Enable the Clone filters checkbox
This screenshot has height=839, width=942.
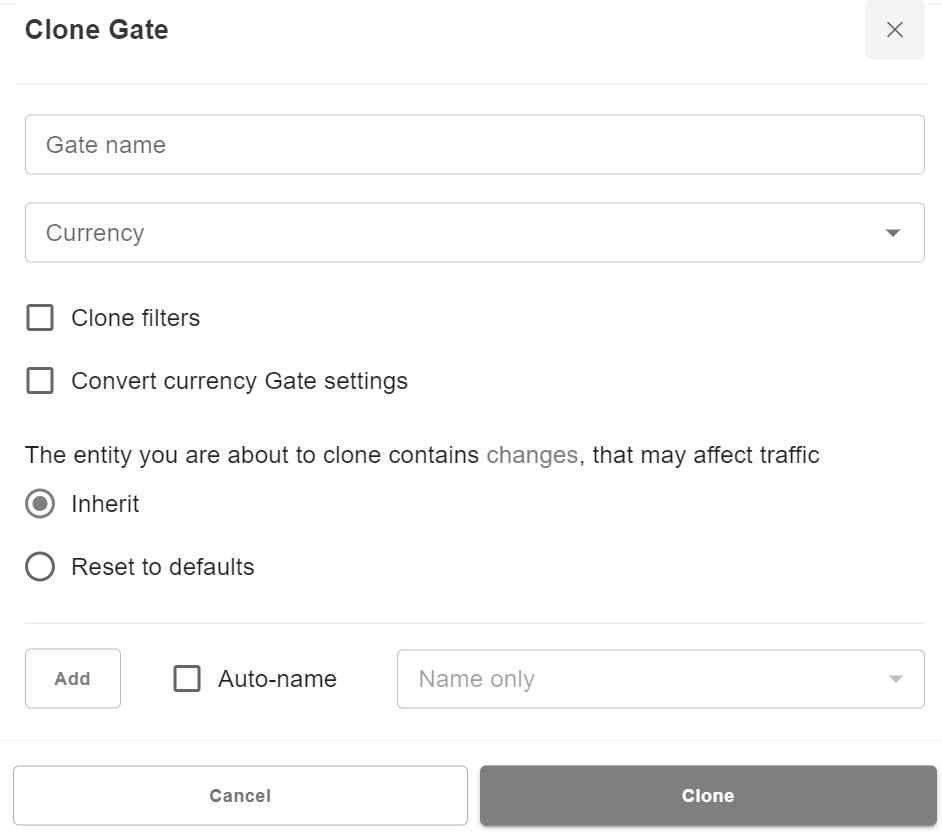click(40, 318)
